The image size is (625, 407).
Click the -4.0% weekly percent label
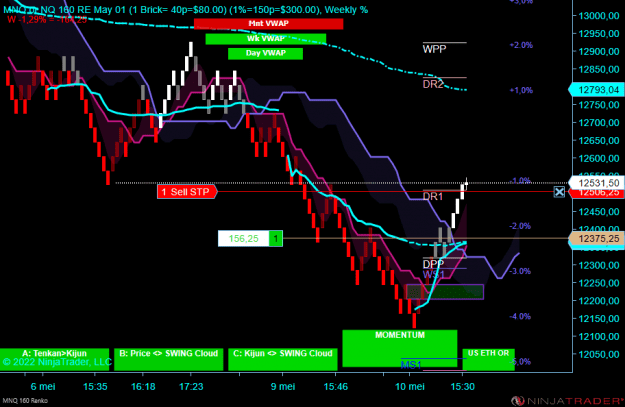tap(520, 317)
